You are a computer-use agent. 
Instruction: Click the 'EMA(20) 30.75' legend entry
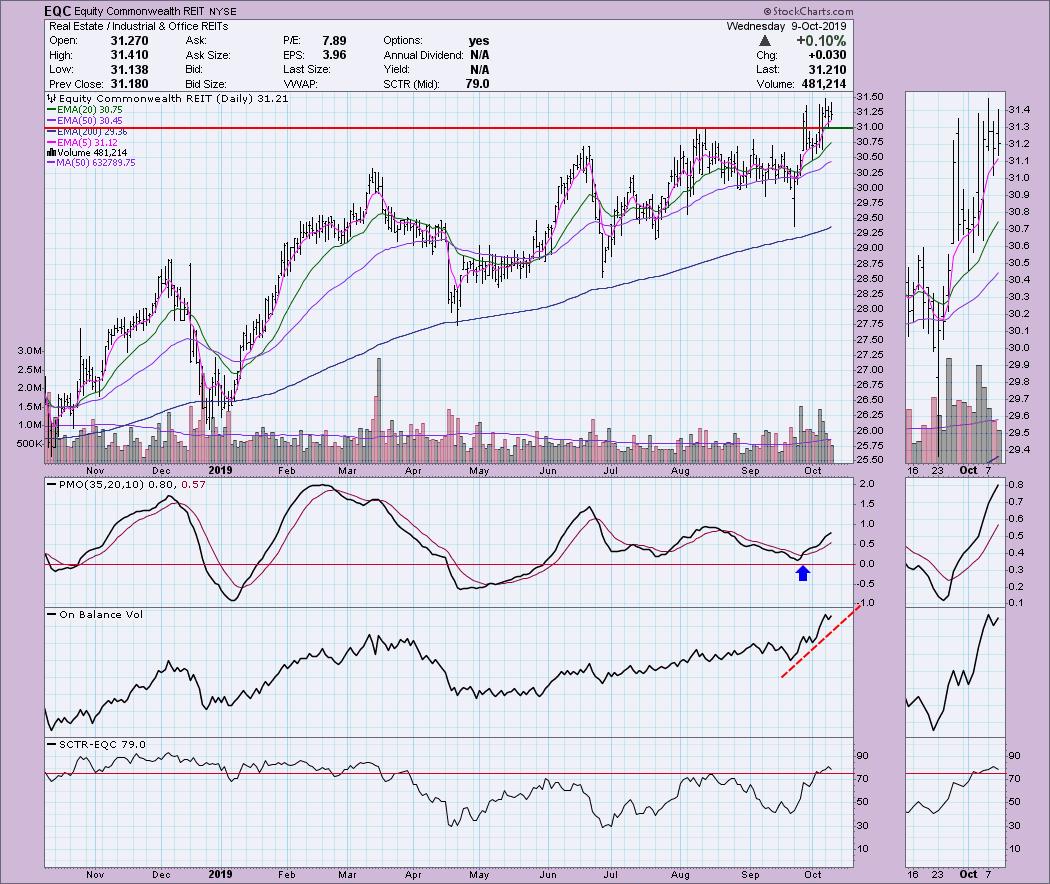(90, 110)
